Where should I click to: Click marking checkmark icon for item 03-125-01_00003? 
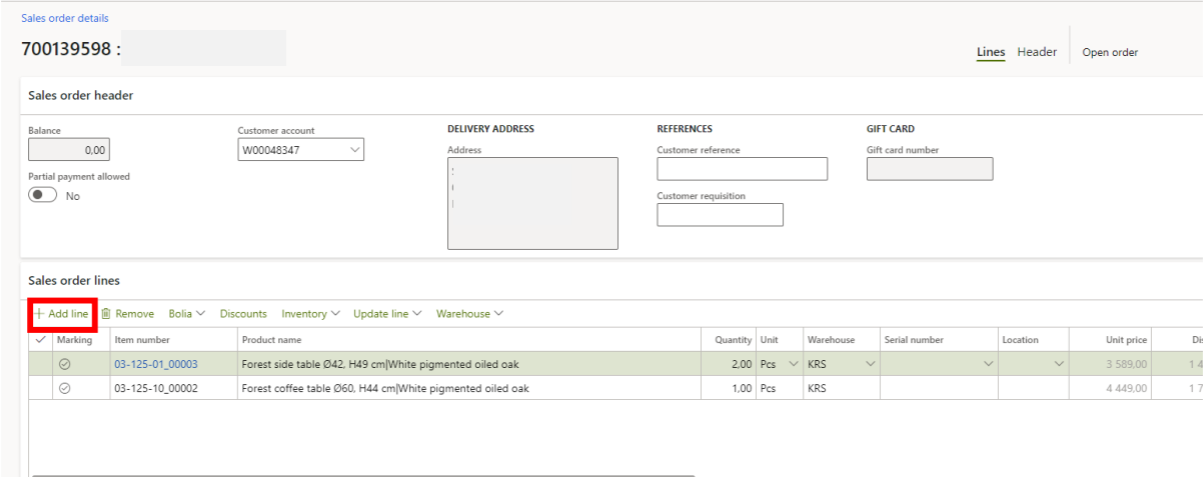click(x=65, y=364)
